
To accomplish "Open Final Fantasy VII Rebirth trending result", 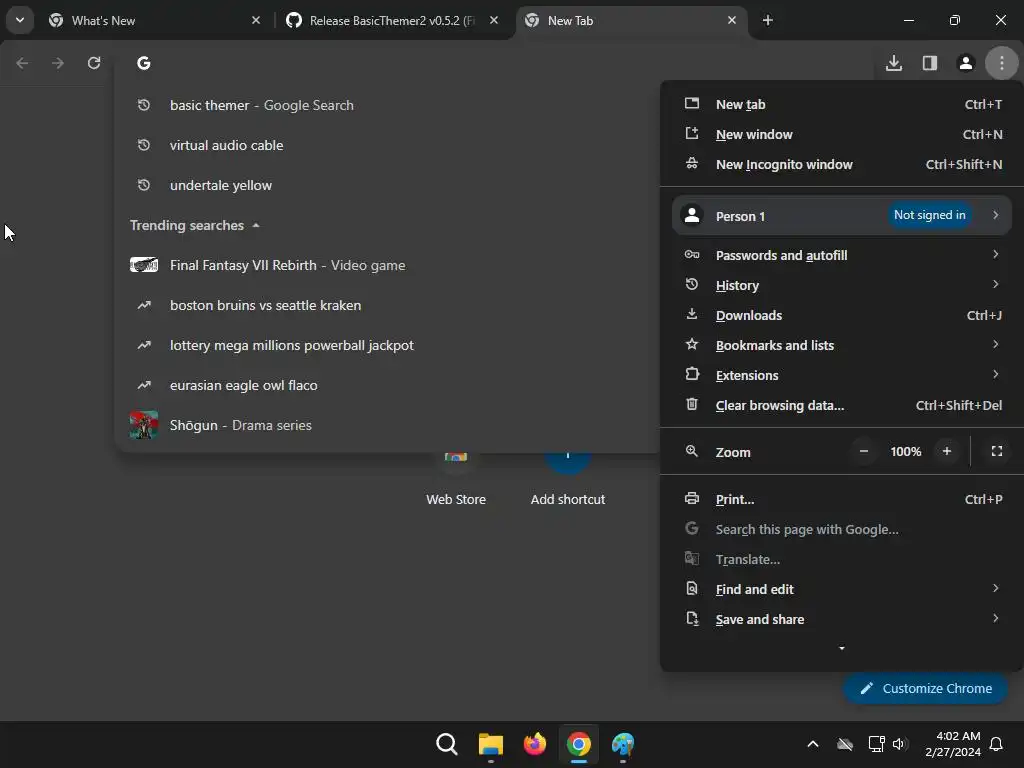I will click(x=387, y=265).
